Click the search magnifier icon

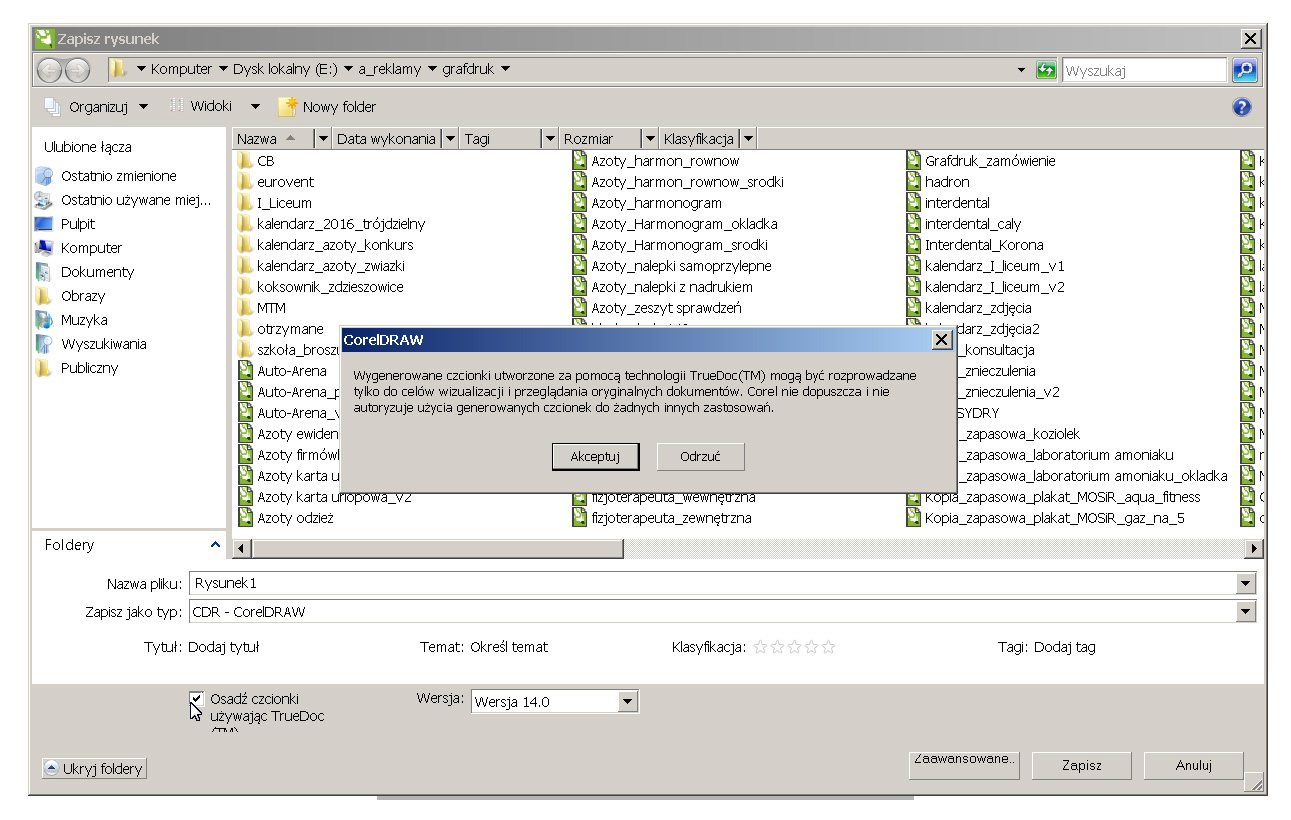[1244, 70]
